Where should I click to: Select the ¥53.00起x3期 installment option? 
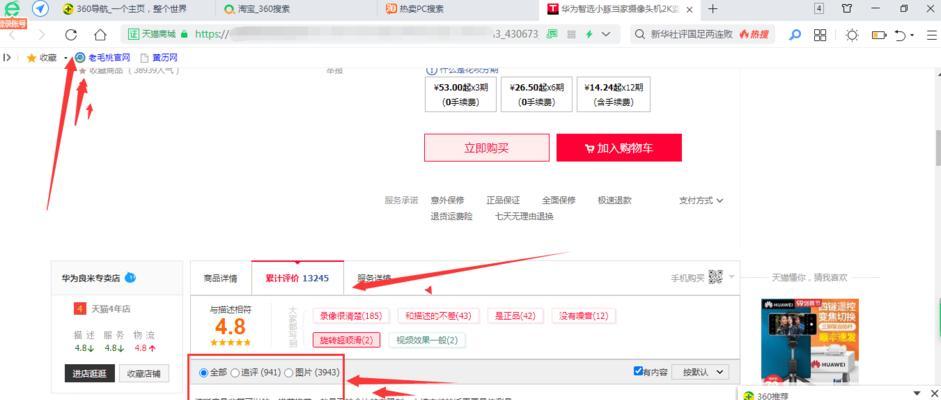pos(461,94)
